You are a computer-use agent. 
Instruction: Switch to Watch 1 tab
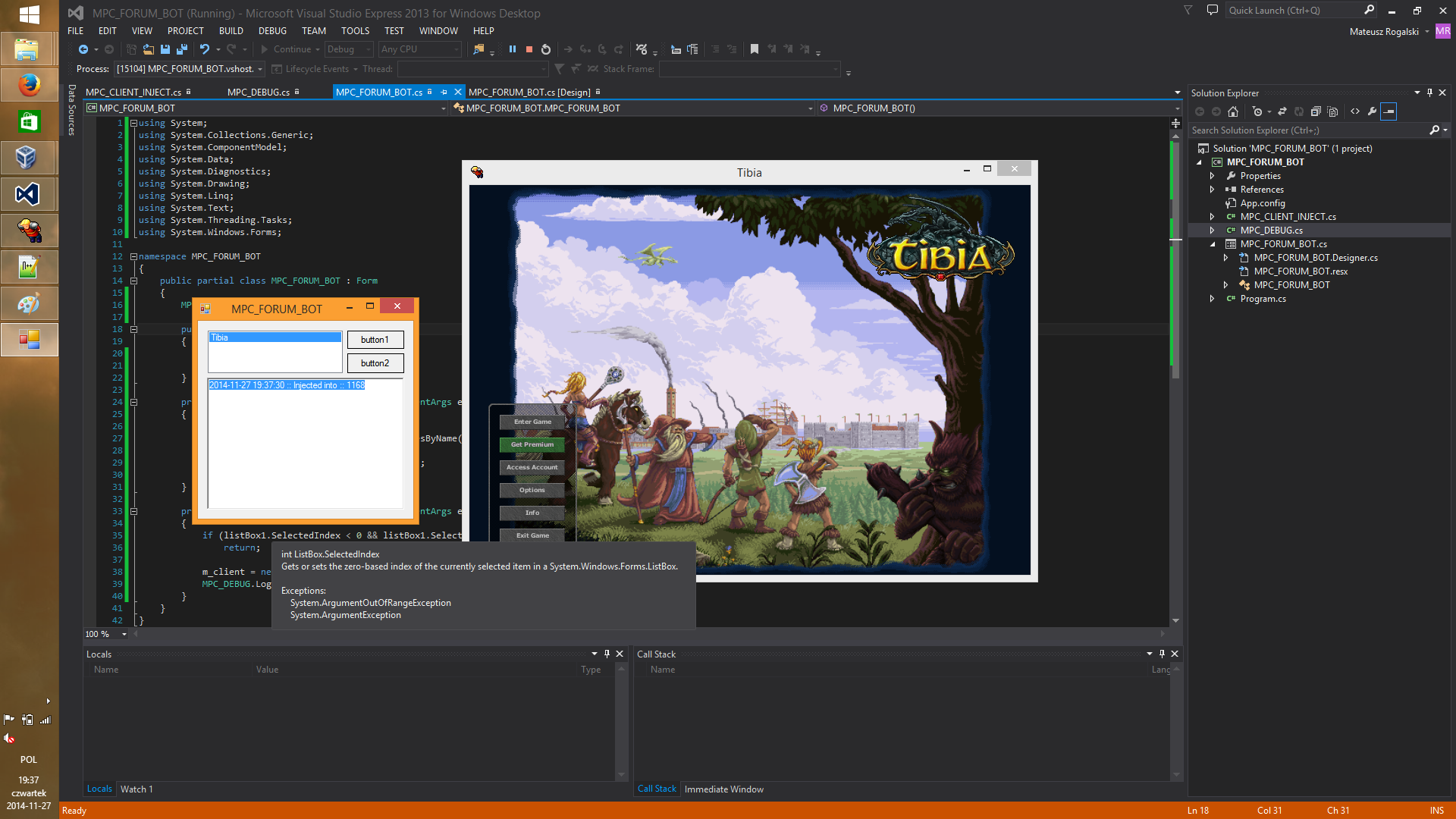(x=136, y=789)
